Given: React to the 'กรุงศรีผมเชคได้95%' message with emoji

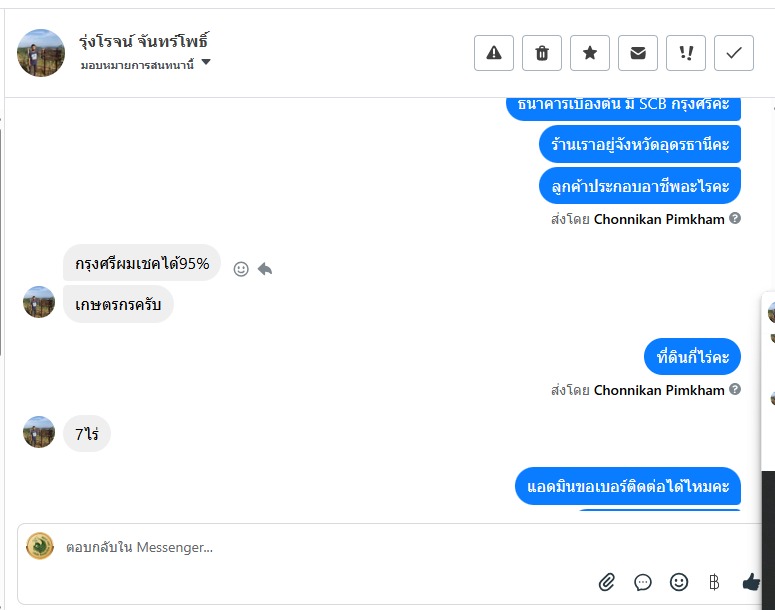Looking at the screenshot, I should [x=241, y=268].
